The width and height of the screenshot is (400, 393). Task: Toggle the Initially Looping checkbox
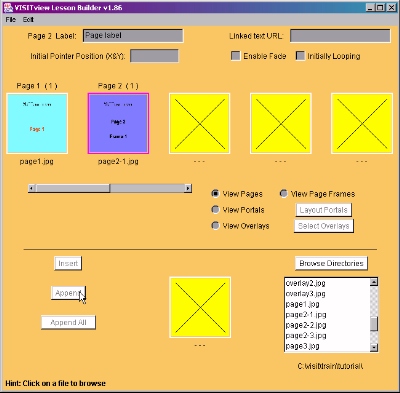[300, 56]
